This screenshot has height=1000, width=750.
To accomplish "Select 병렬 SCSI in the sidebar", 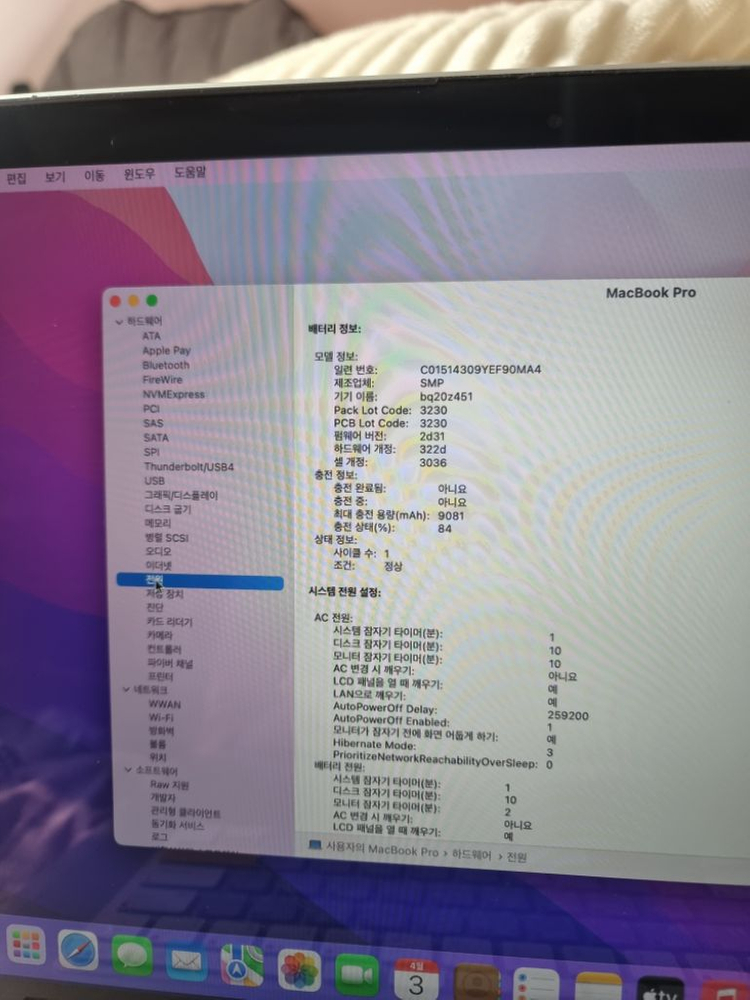I will (167, 538).
